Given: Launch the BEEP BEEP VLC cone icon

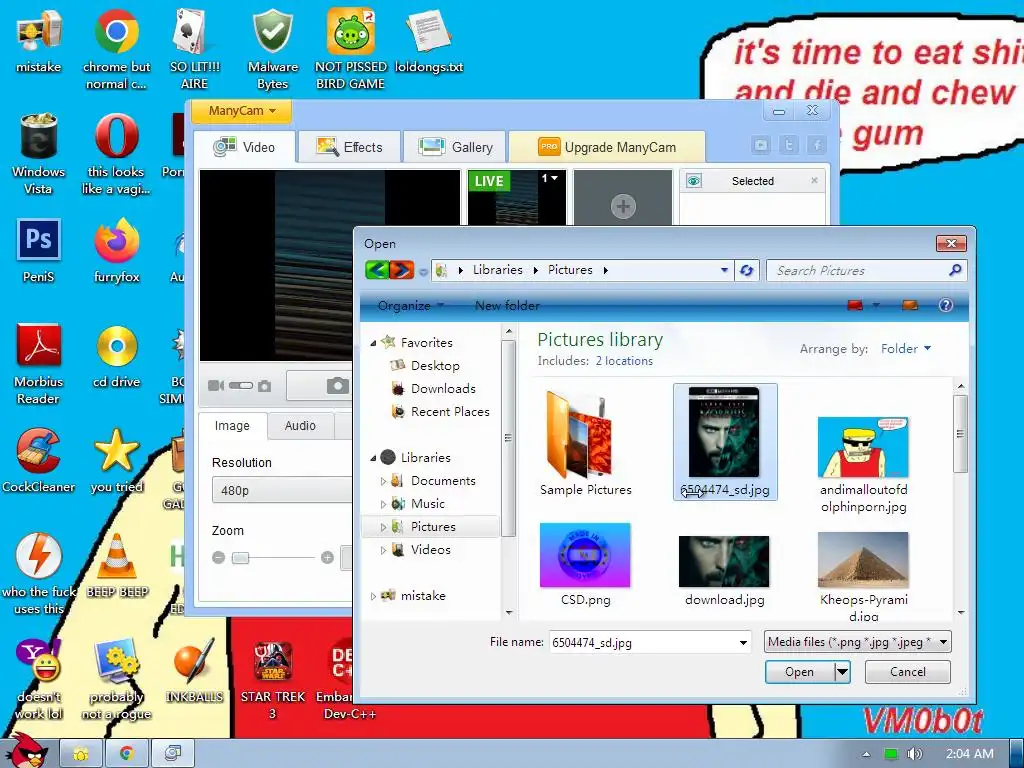Looking at the screenshot, I should tap(117, 566).
